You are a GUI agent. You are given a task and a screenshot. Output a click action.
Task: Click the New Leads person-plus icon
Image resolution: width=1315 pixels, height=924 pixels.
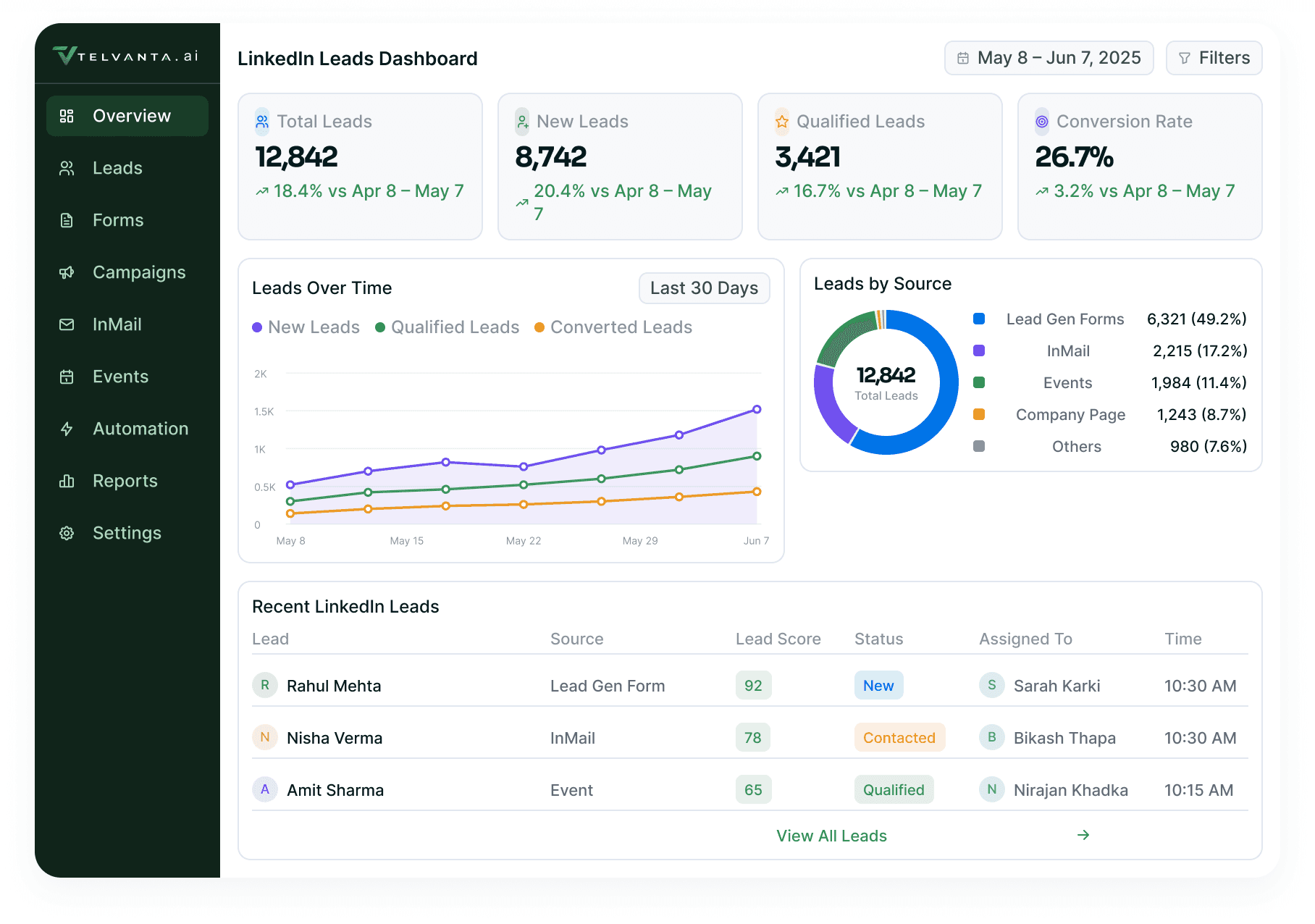point(522,122)
